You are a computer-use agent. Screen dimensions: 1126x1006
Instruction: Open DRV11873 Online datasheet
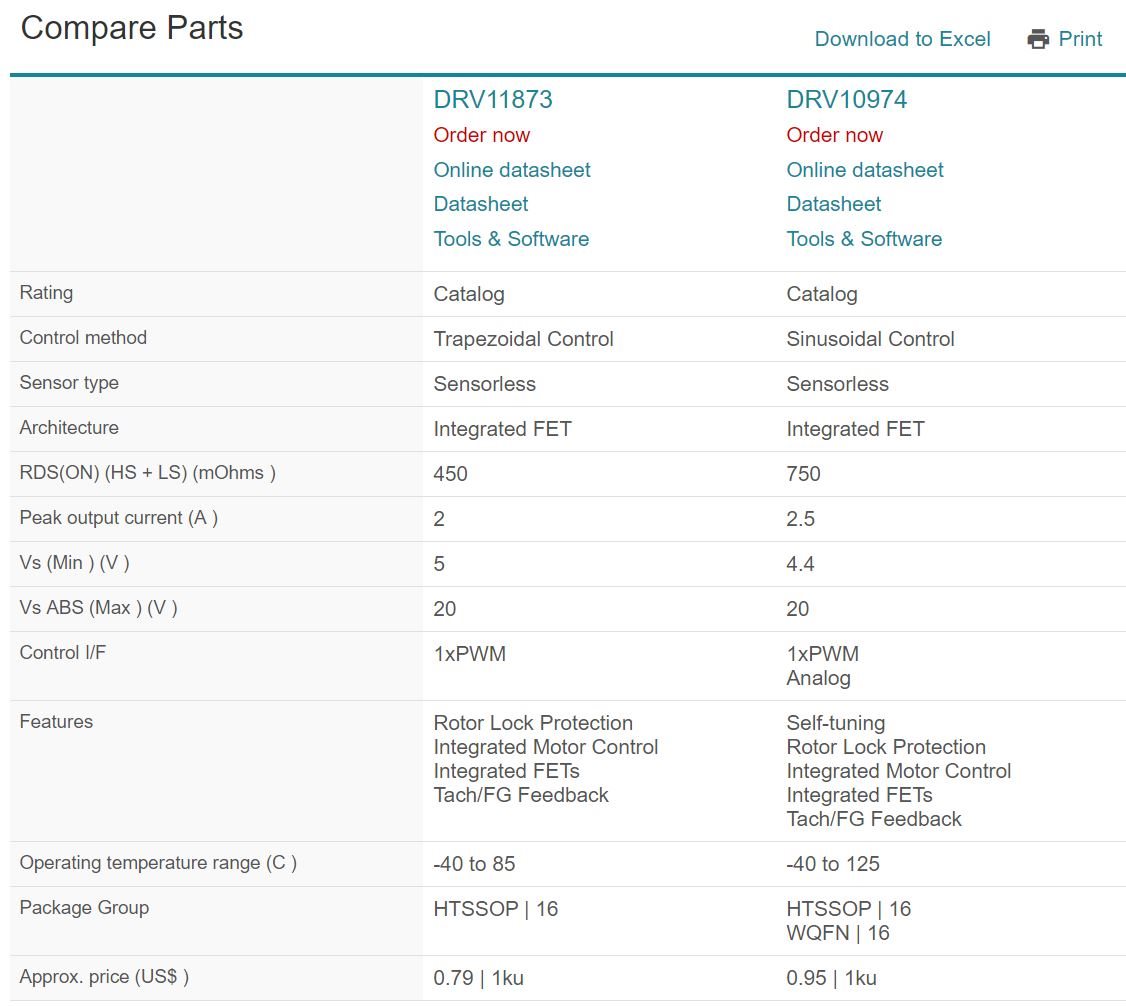tap(511, 170)
